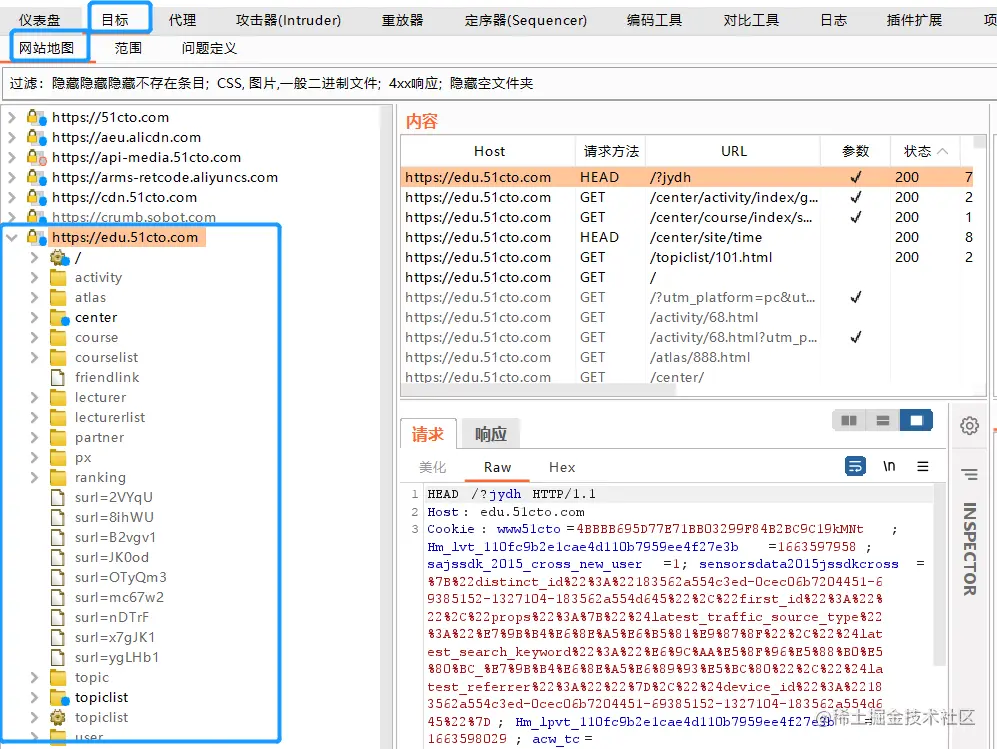Open the 问题定义 sub-tab

[209, 48]
